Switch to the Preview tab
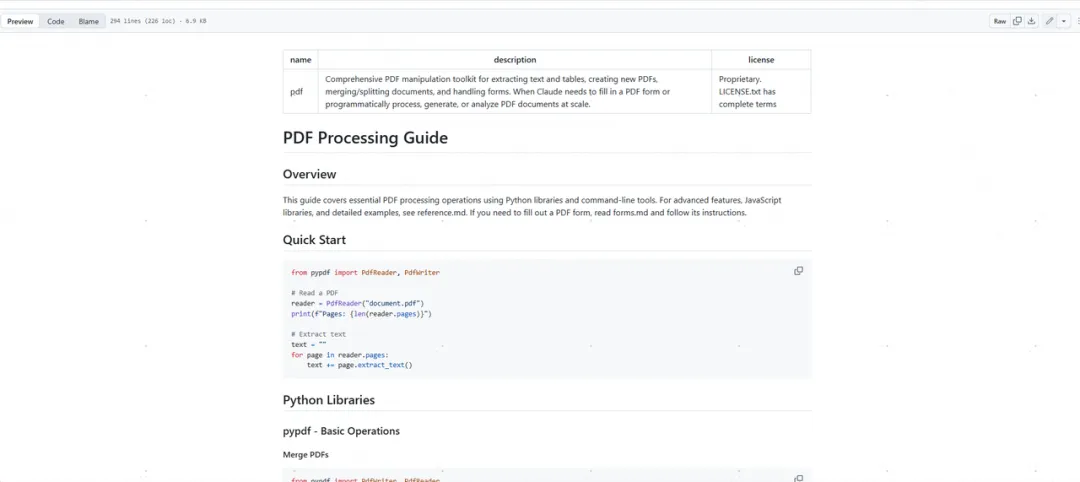The height and width of the screenshot is (482, 1080). (x=20, y=21)
